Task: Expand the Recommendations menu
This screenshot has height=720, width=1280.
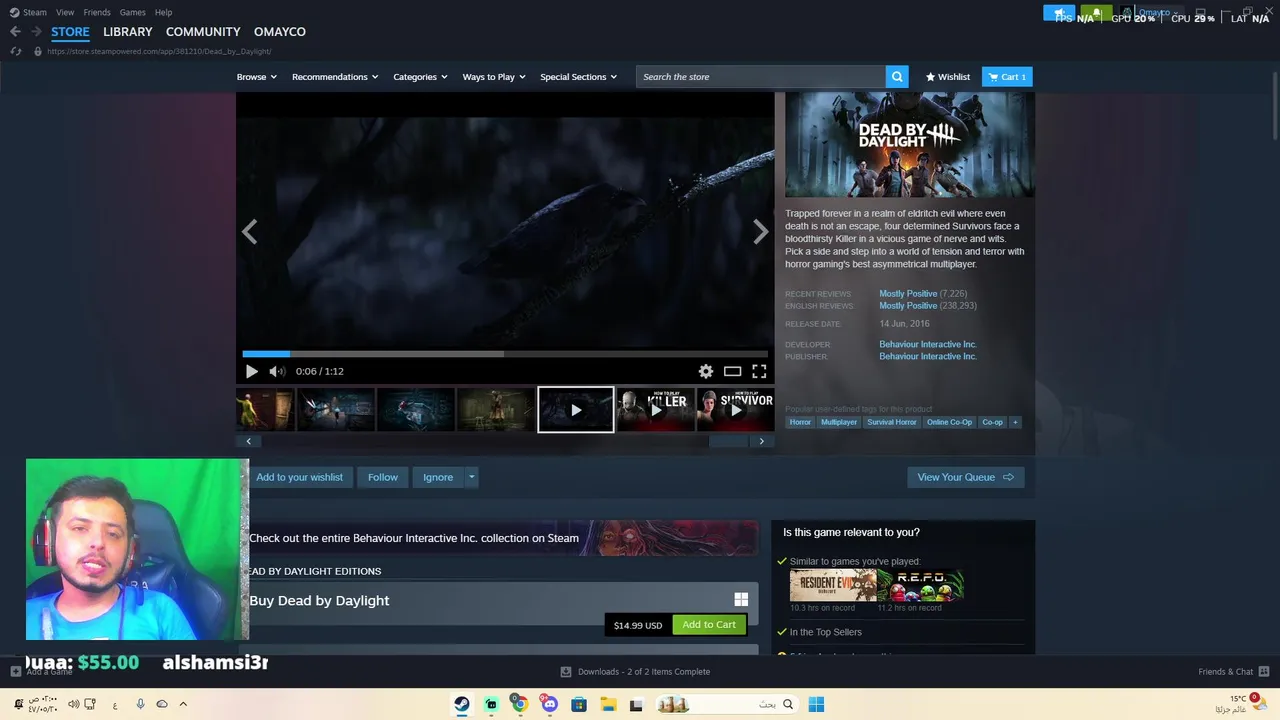Action: 335,77
